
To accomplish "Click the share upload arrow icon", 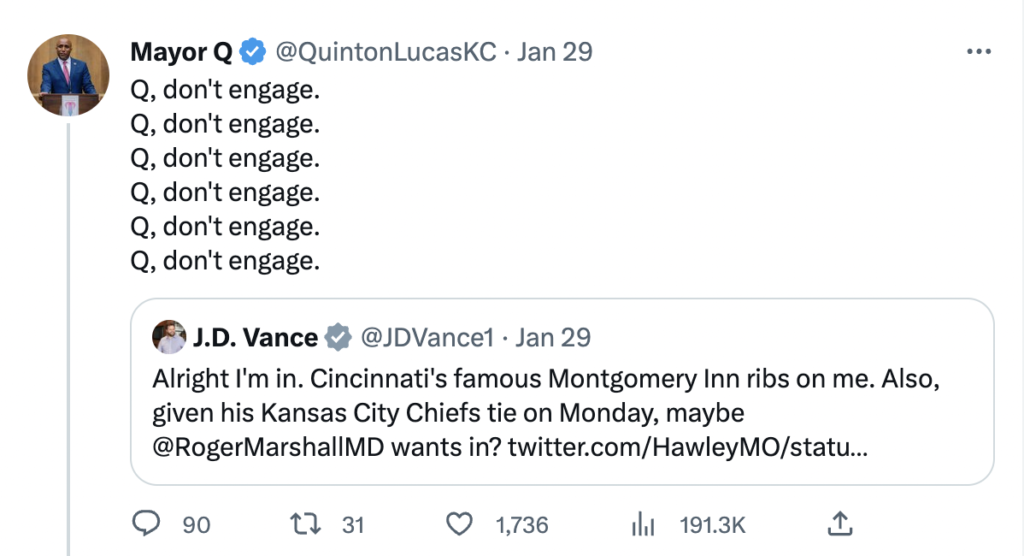I will 840,522.
